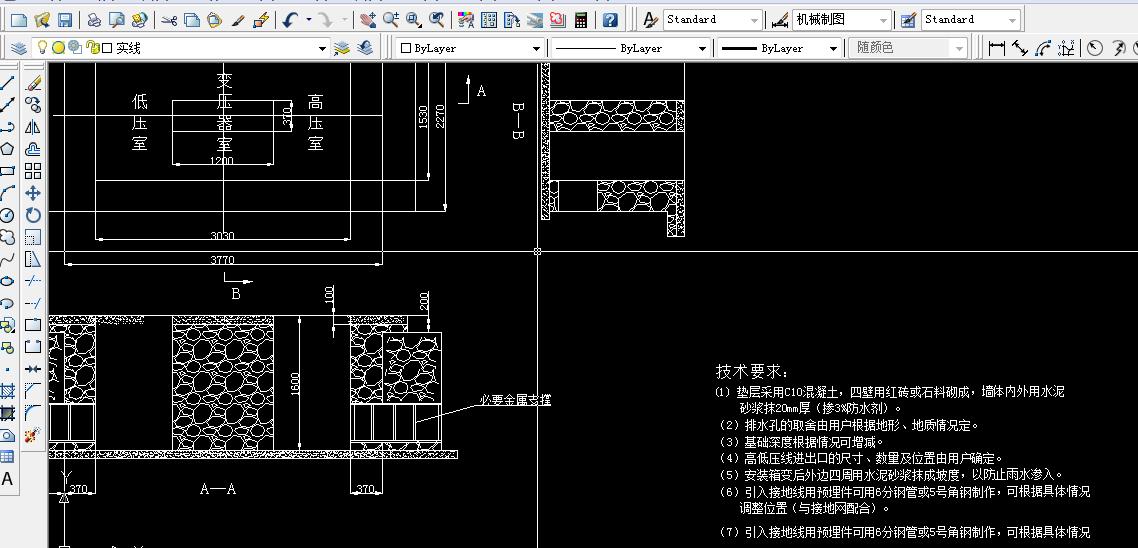Select the Multiline Text A tool
The image size is (1138, 548).
pyautogui.click(x=8, y=479)
